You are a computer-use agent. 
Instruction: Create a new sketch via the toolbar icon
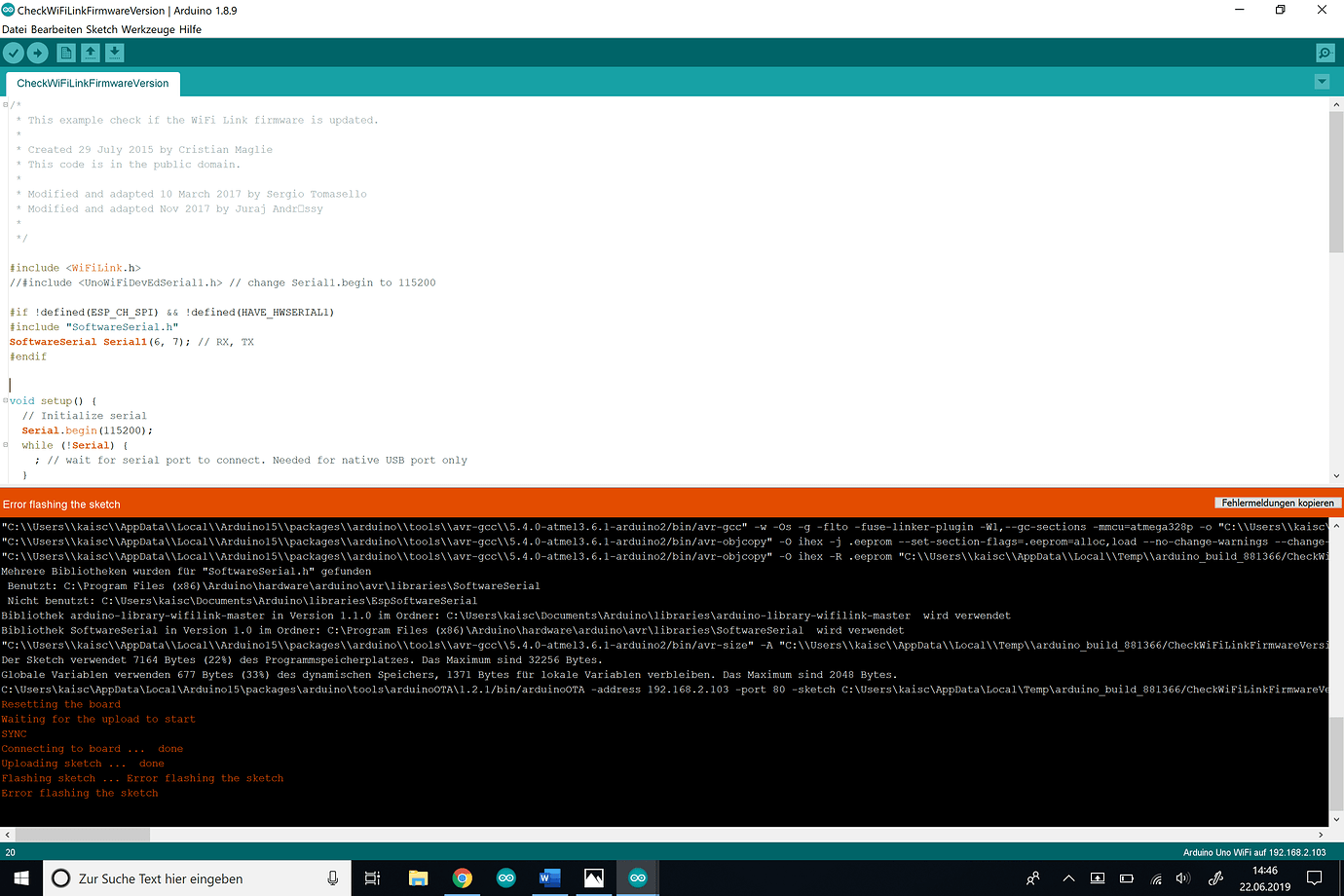pos(65,53)
